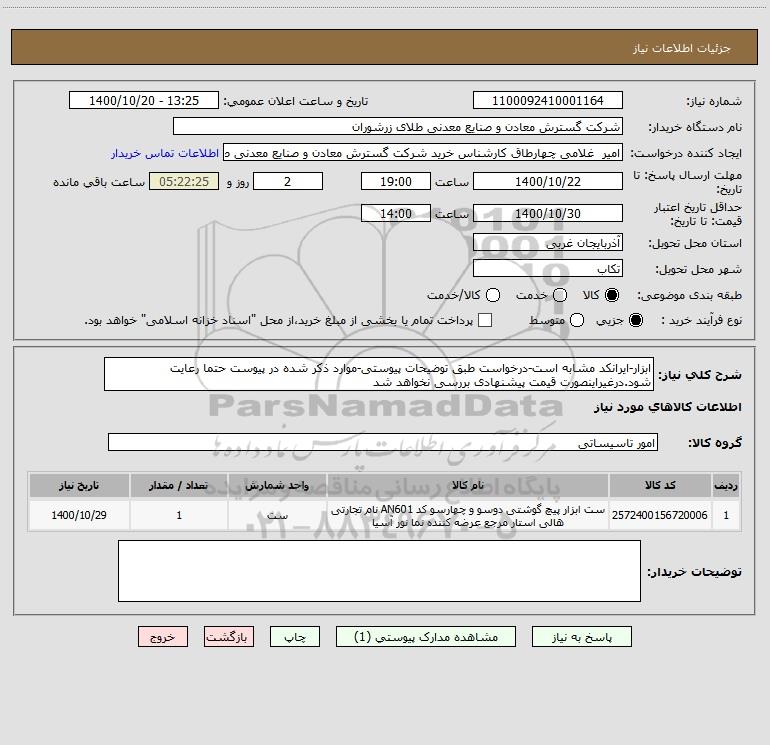The image size is (770, 745).
Task: Select the کالا radio button
Action: tap(612, 295)
